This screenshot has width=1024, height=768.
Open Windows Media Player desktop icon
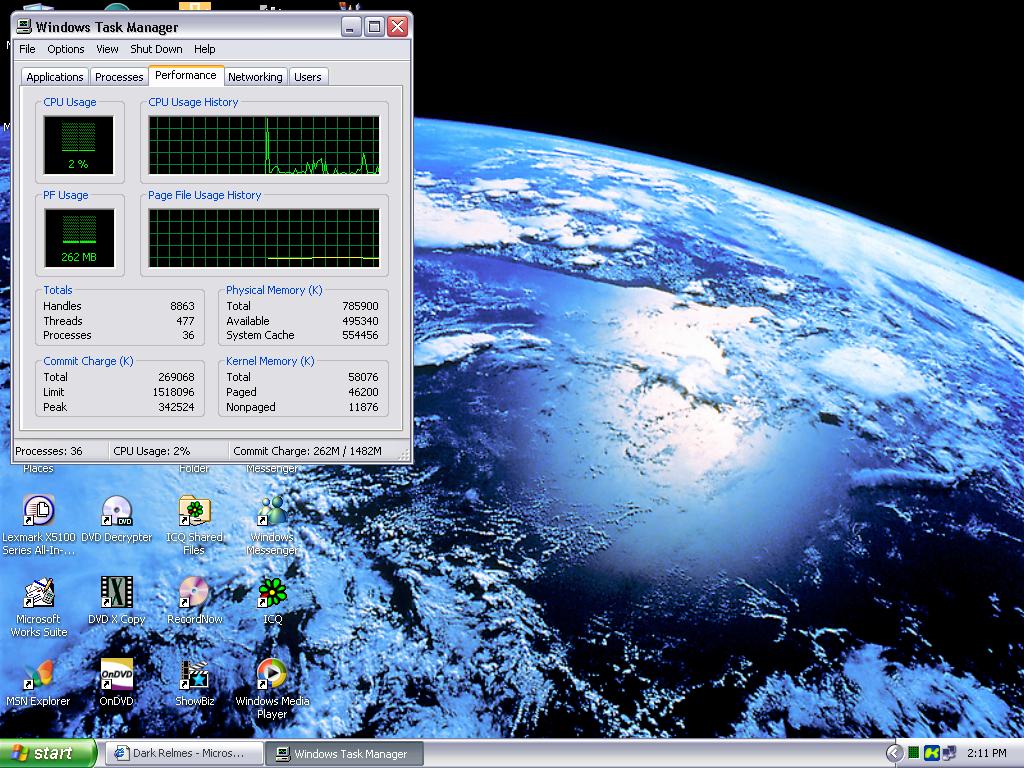tap(272, 675)
